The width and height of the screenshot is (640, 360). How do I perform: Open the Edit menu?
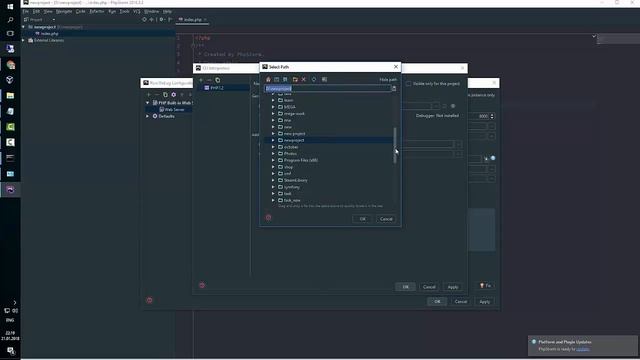36,11
